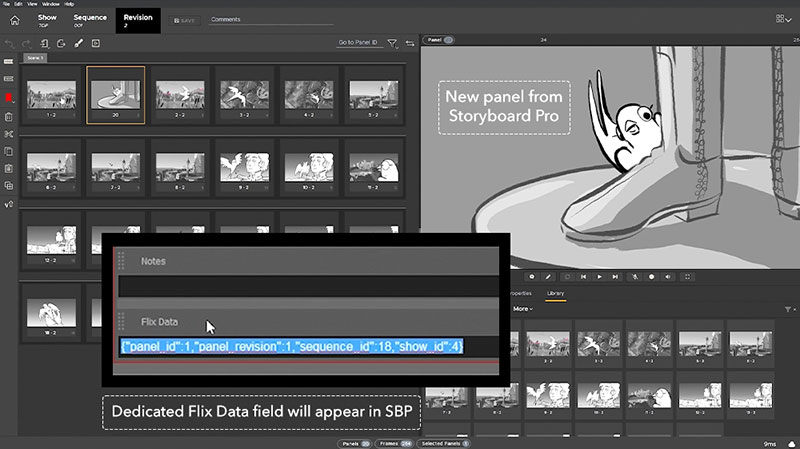Viewport: 800px width, 449px height.
Task: Click the Panels count status pill
Action: (x=355, y=444)
